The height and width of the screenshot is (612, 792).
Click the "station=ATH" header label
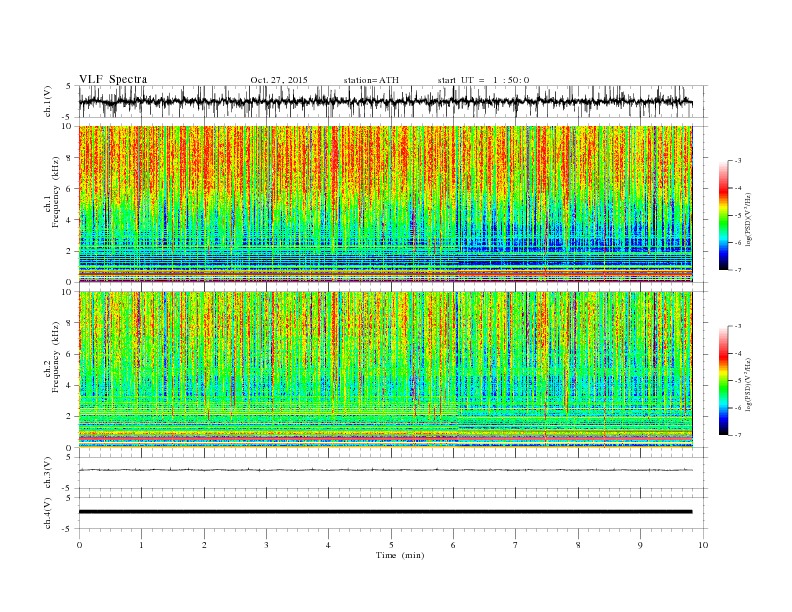(371, 80)
